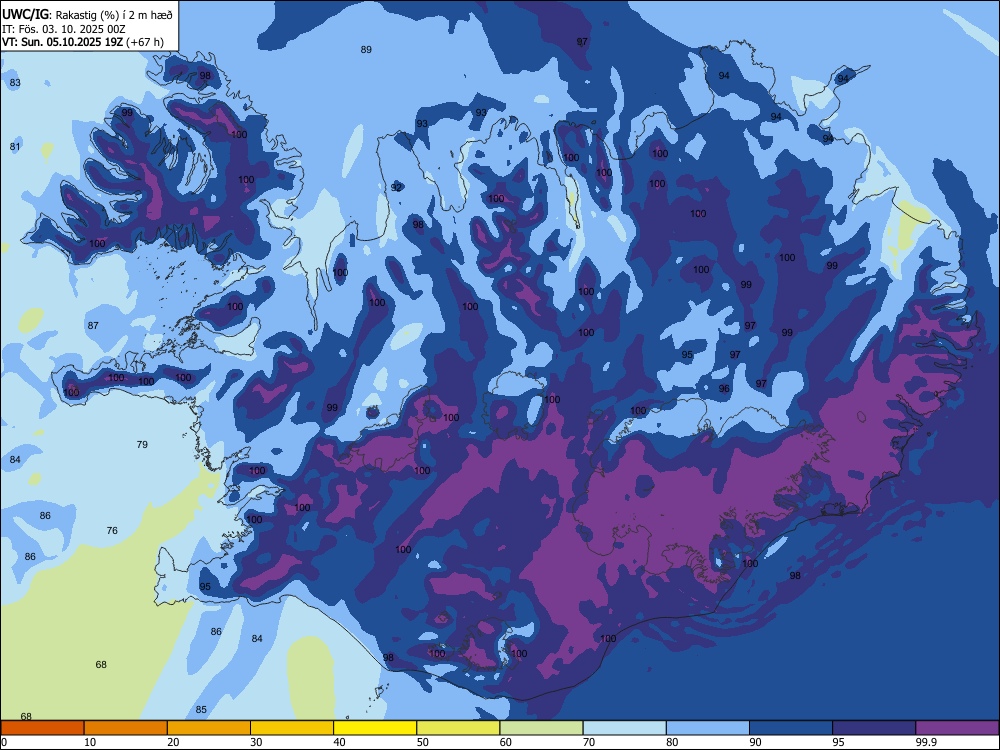Click the purple above-99.9 legend swatch
Image resolution: width=1000 pixels, height=750 pixels.
pyautogui.click(x=957, y=728)
